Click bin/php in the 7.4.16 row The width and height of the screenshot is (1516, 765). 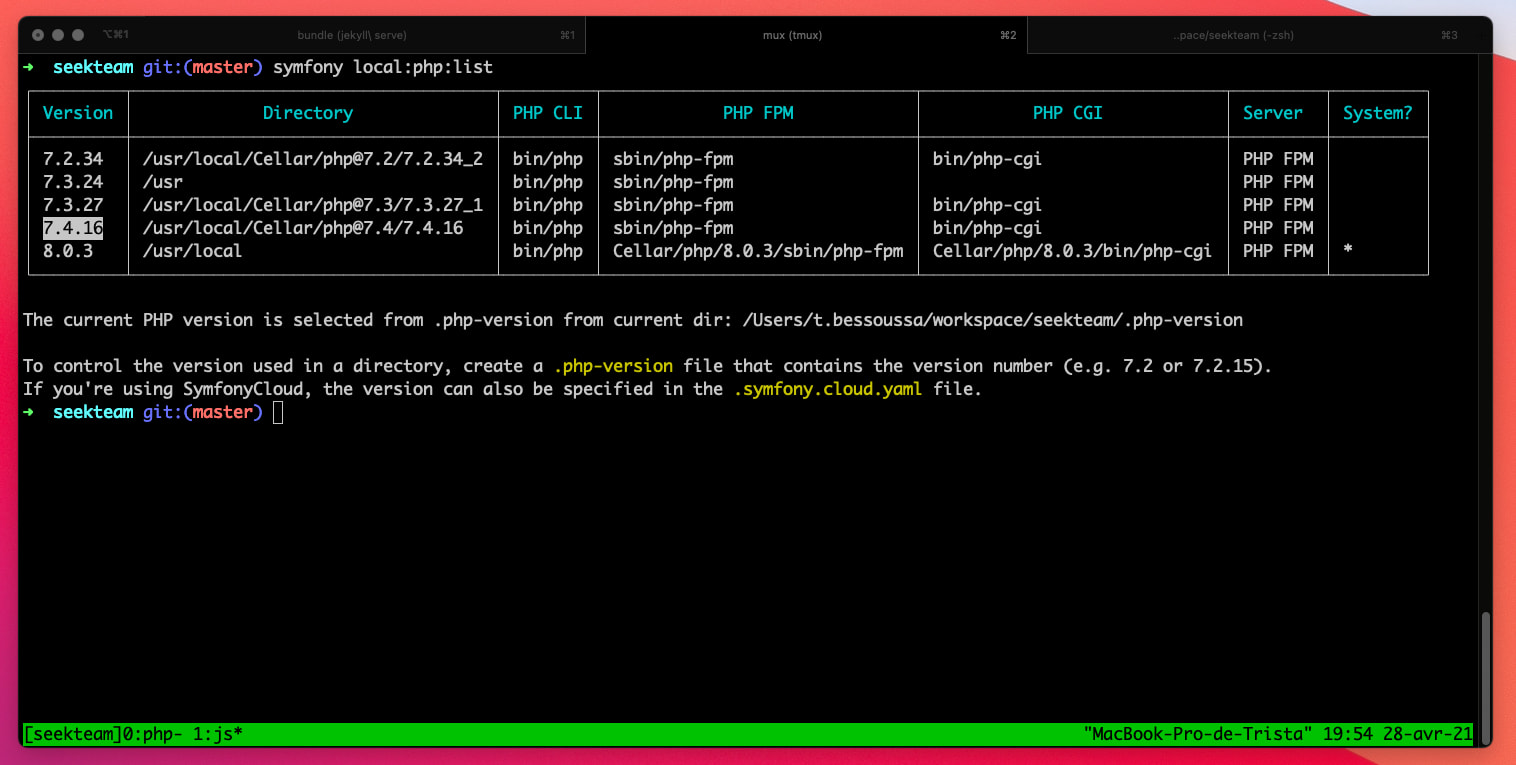[x=548, y=228]
